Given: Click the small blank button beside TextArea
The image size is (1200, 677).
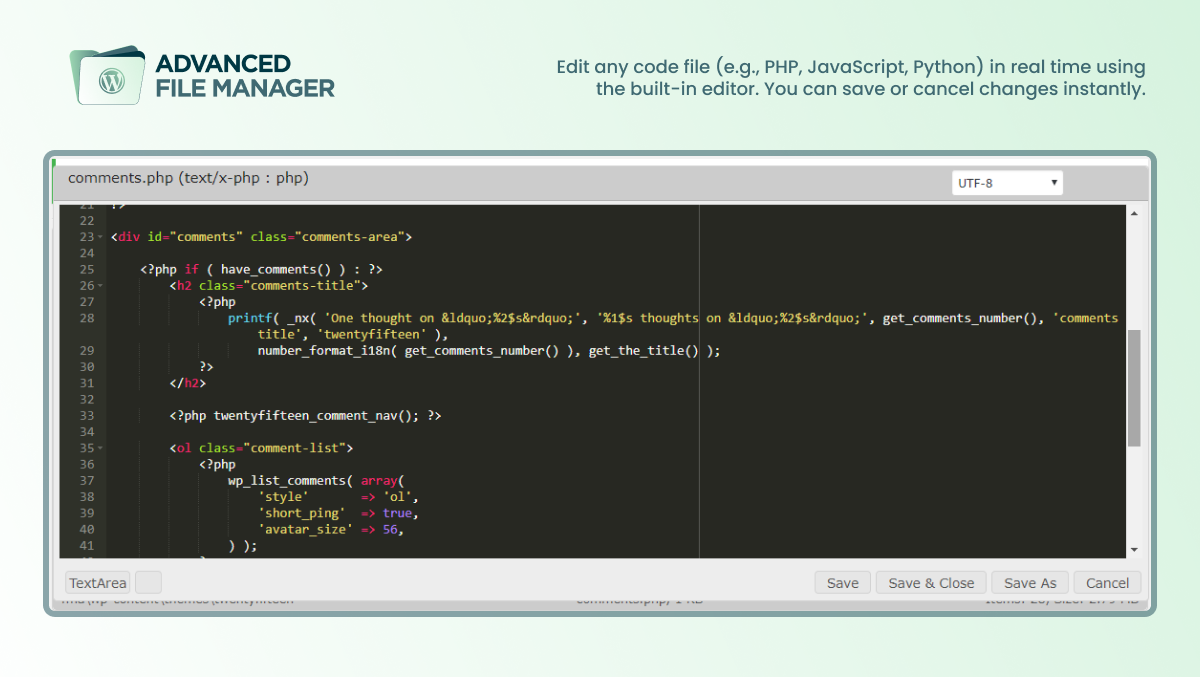Looking at the screenshot, I should click(x=148, y=583).
